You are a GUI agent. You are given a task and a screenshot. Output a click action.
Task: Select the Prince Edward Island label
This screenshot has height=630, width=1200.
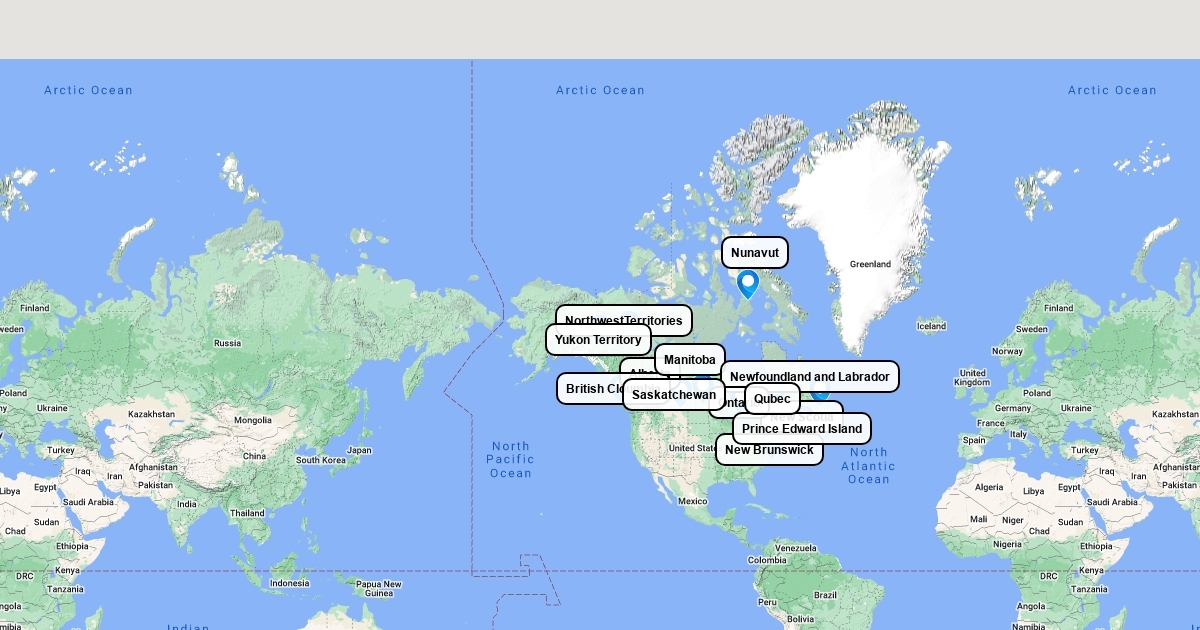tap(802, 429)
